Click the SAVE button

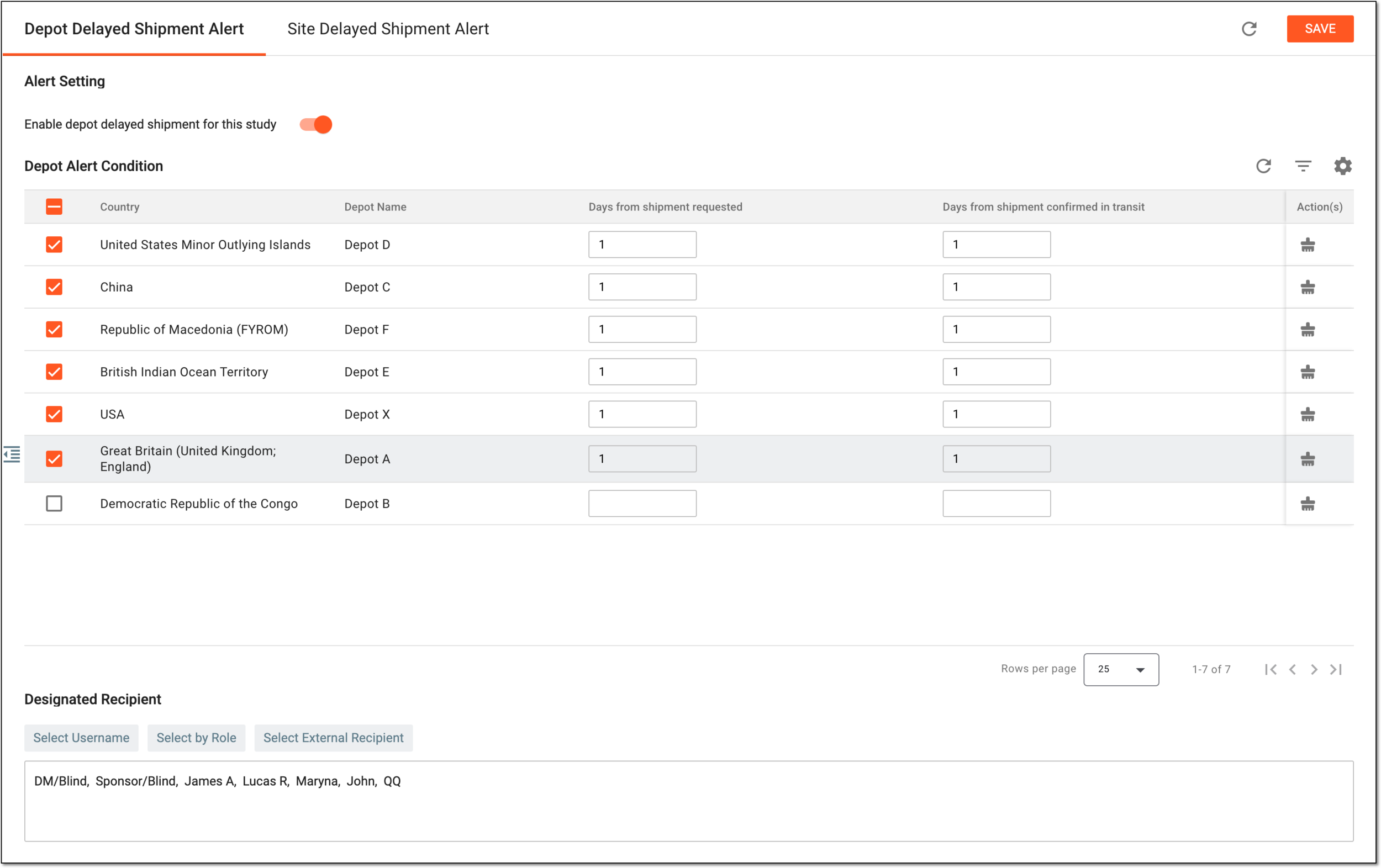[x=1320, y=29]
